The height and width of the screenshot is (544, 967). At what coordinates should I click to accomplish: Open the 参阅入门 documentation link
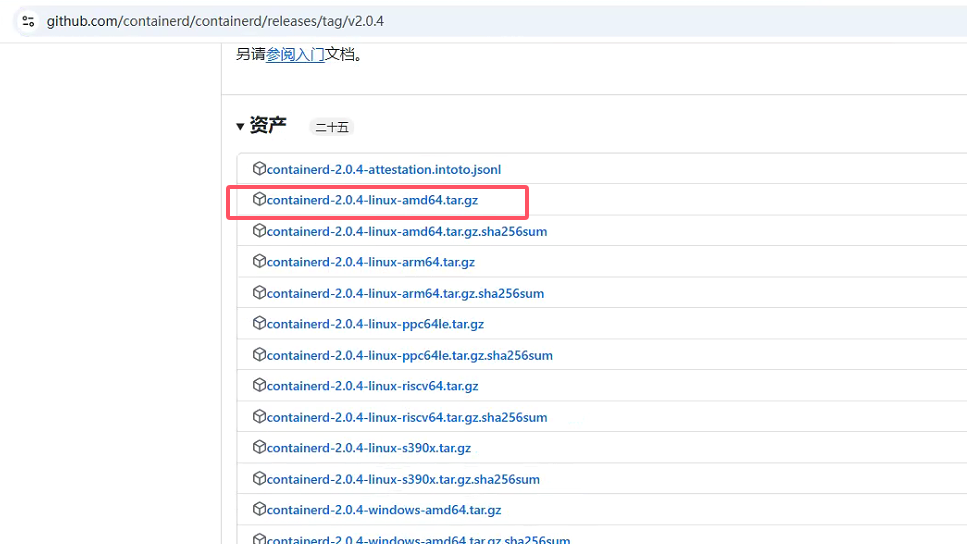point(295,54)
